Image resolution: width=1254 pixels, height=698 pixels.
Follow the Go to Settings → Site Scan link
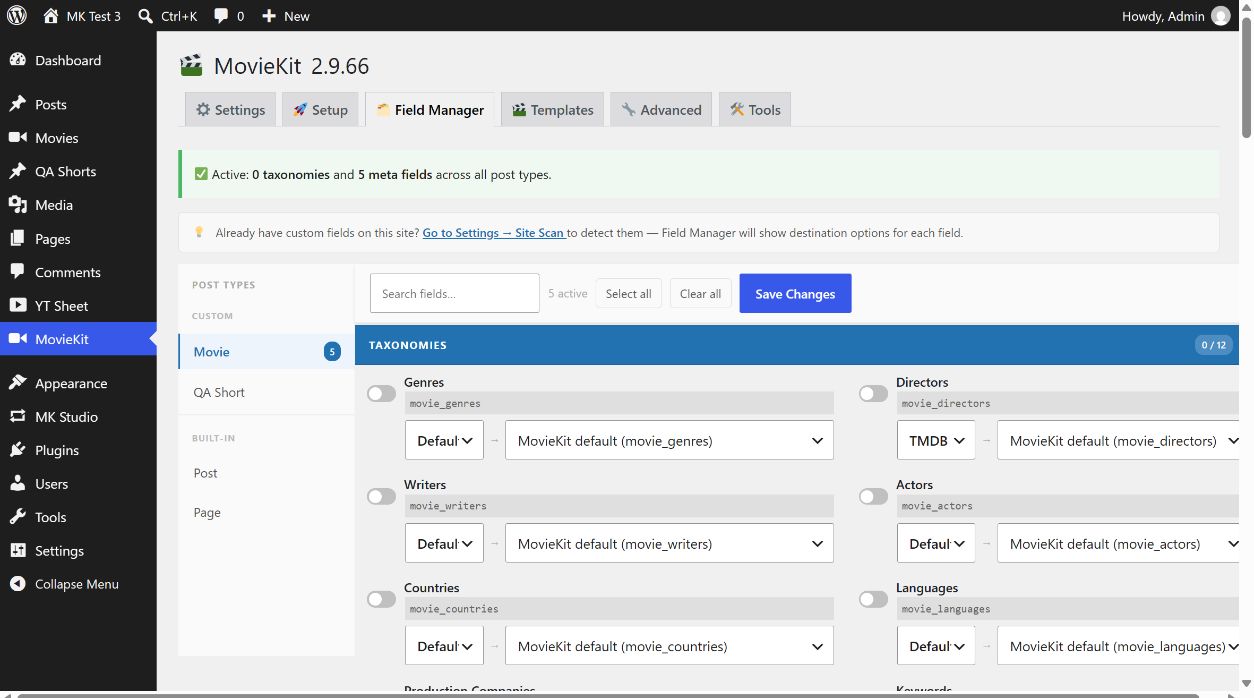[494, 233]
